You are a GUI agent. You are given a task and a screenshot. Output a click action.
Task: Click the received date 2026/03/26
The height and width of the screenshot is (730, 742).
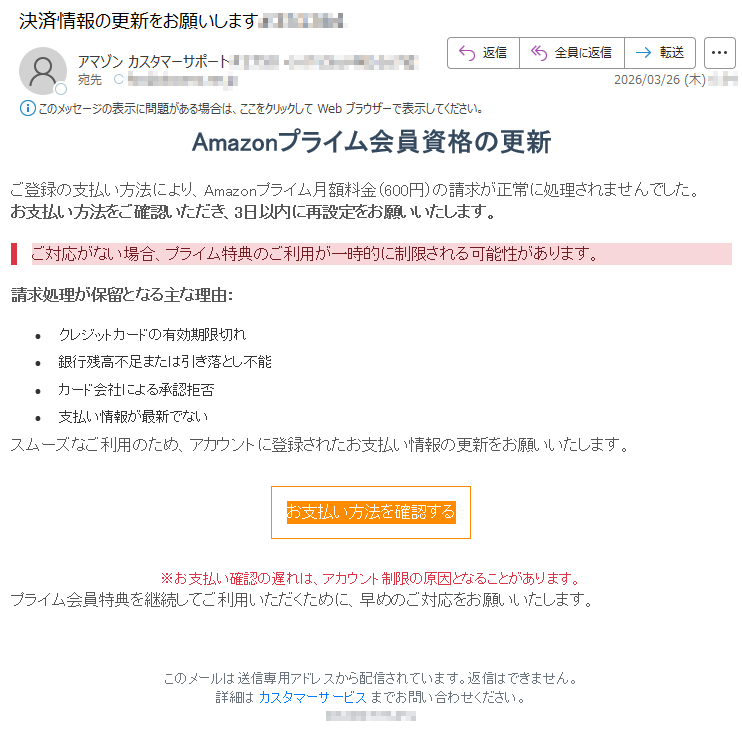point(660,79)
